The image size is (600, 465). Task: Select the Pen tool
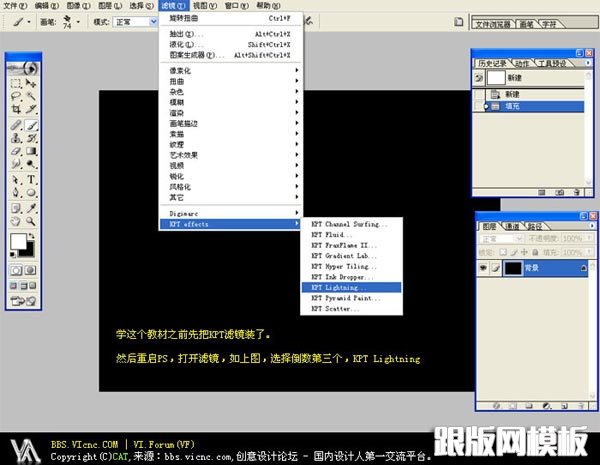(x=16, y=193)
